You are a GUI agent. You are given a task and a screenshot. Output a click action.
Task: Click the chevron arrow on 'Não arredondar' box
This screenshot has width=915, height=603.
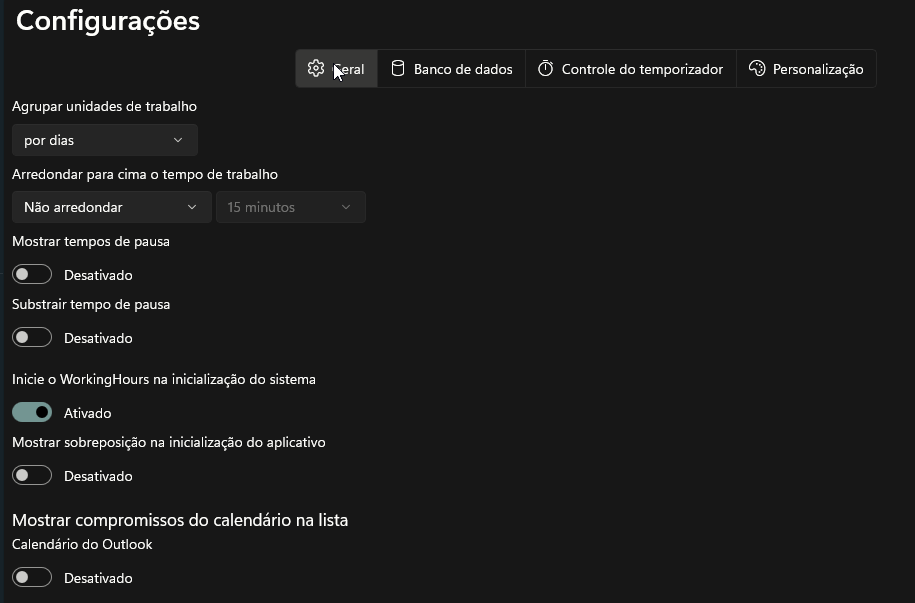pyautogui.click(x=192, y=207)
